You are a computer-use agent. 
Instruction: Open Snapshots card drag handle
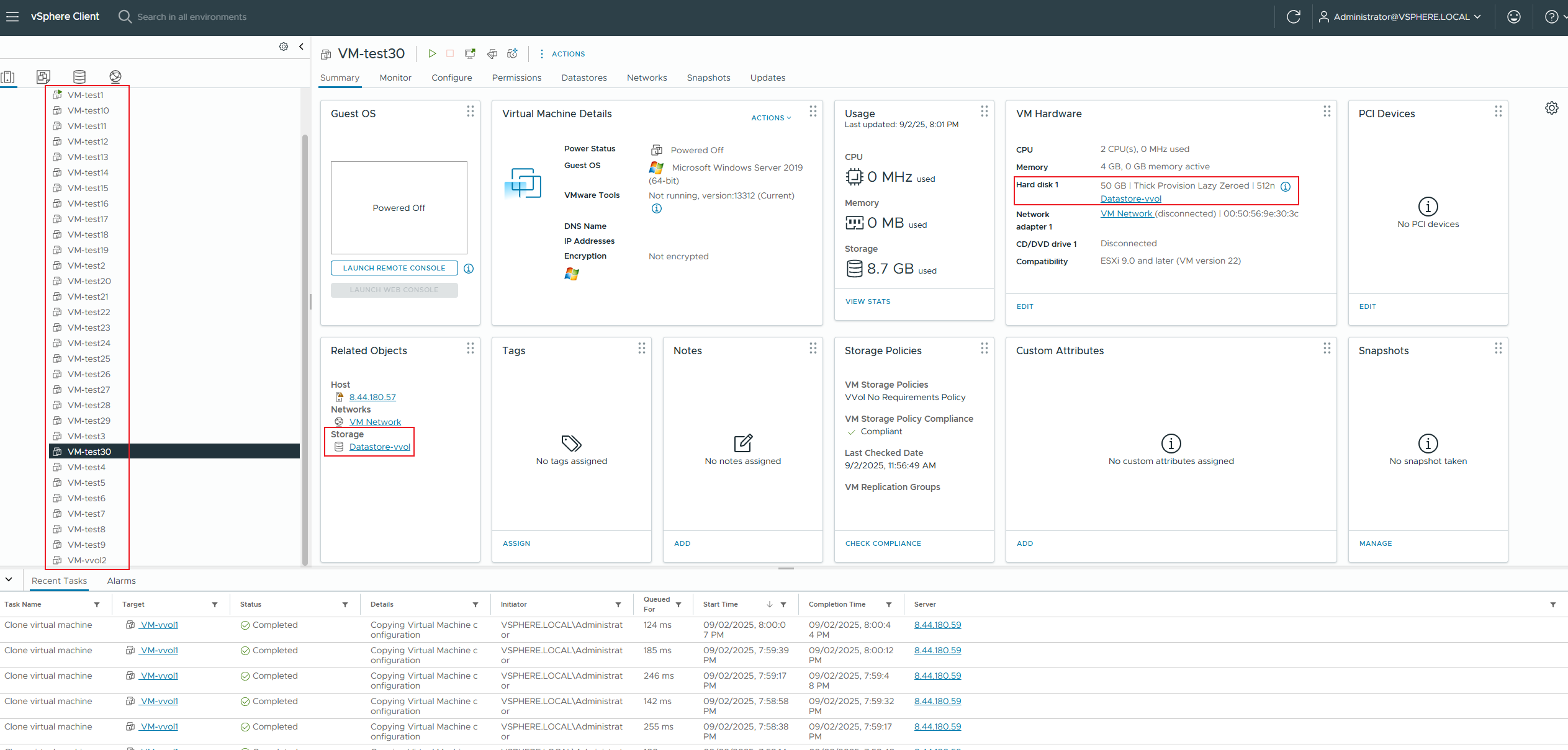click(x=1498, y=348)
